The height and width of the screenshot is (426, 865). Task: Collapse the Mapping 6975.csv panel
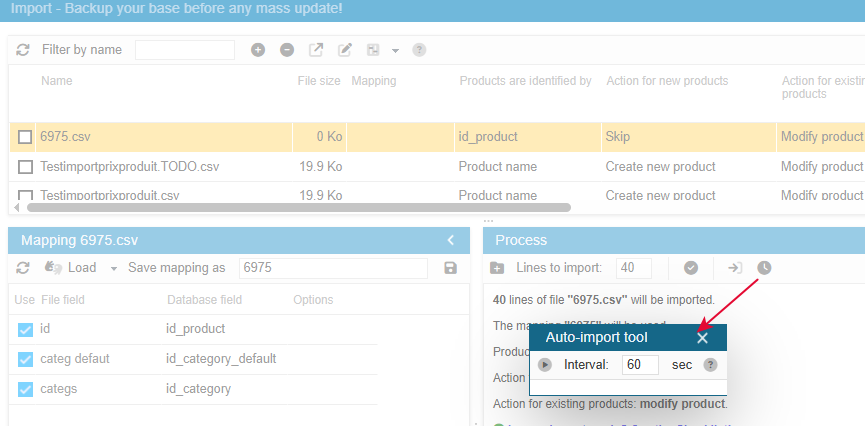(451, 240)
